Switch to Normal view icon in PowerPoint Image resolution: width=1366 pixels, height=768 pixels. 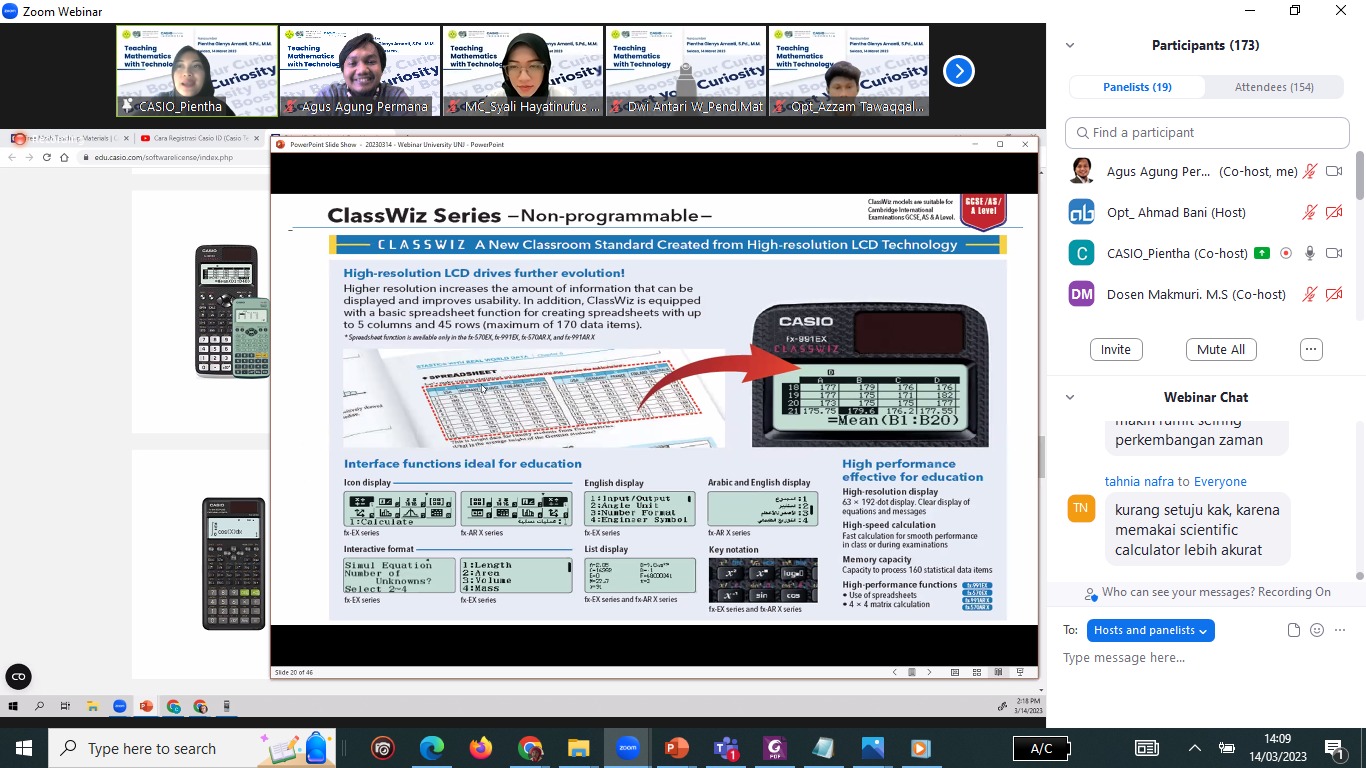click(955, 672)
